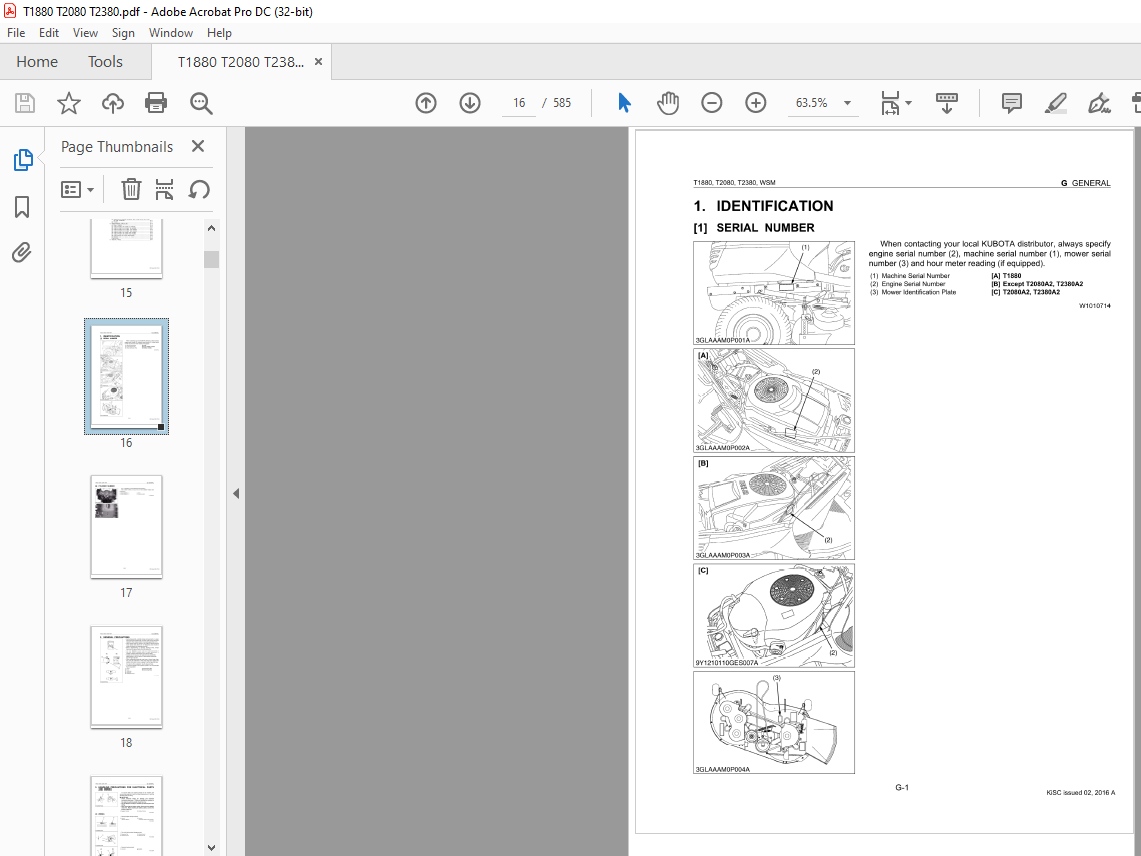Click the '1. IDENTIFICATION' heading text
Image resolution: width=1141 pixels, height=856 pixels.
[x=763, y=206]
